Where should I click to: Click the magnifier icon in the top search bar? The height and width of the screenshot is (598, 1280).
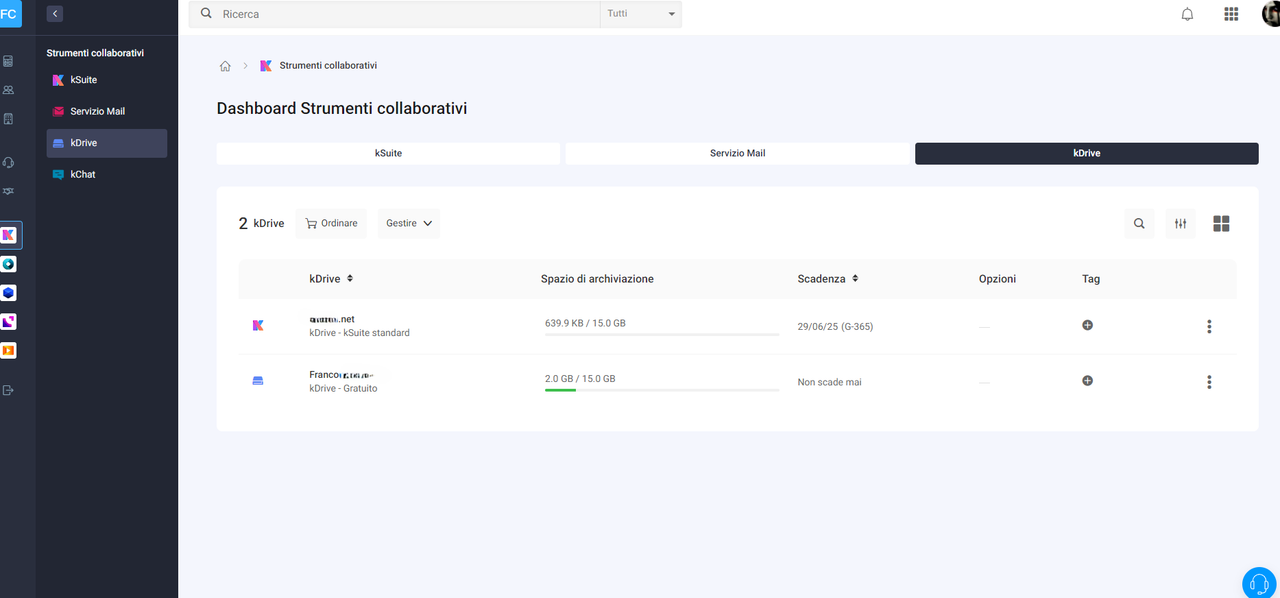tap(206, 14)
